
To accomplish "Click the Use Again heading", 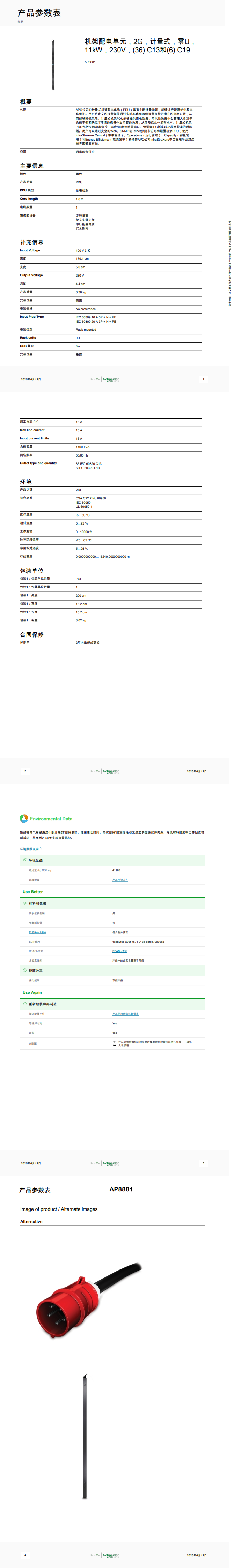I will pyautogui.click(x=32, y=992).
